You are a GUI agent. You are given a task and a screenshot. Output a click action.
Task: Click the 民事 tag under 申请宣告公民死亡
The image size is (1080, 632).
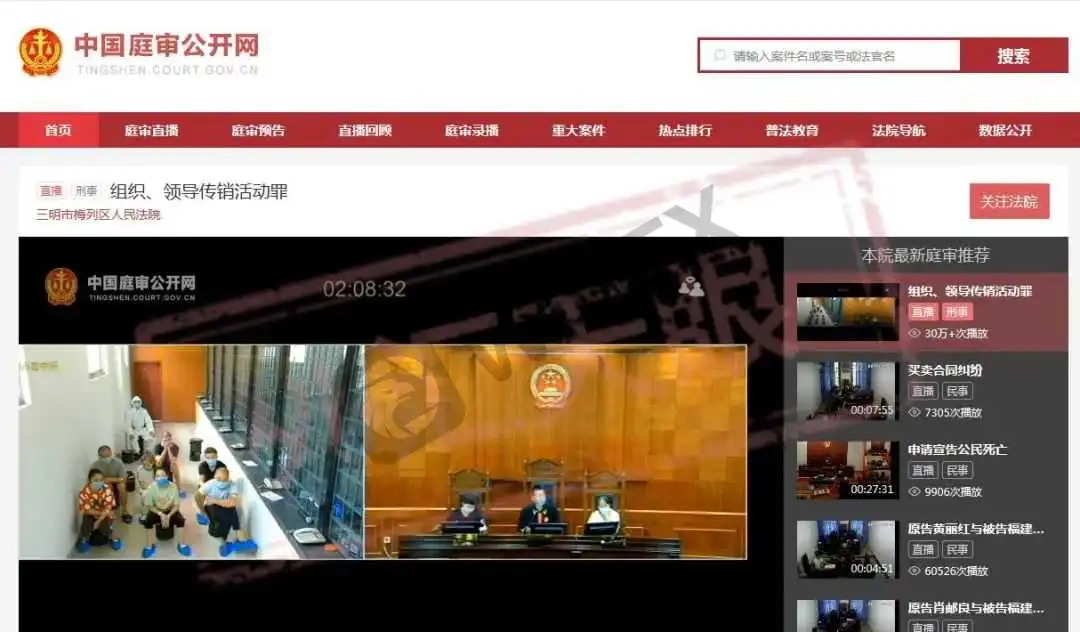[957, 470]
